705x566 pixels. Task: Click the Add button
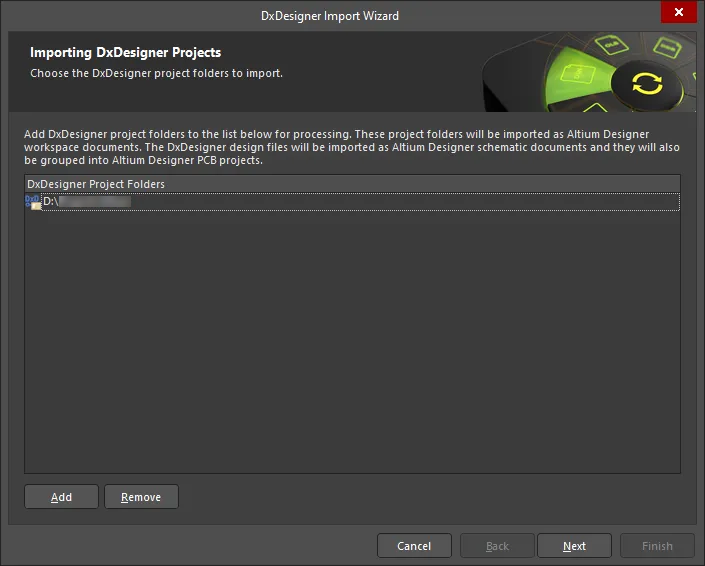(x=61, y=497)
